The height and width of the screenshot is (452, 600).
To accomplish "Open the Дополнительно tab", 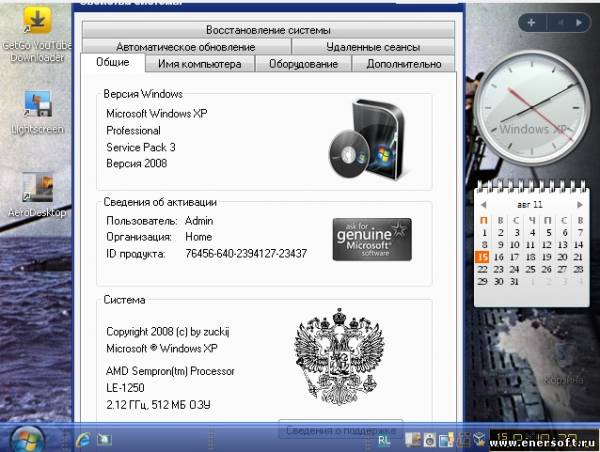I will coord(404,64).
